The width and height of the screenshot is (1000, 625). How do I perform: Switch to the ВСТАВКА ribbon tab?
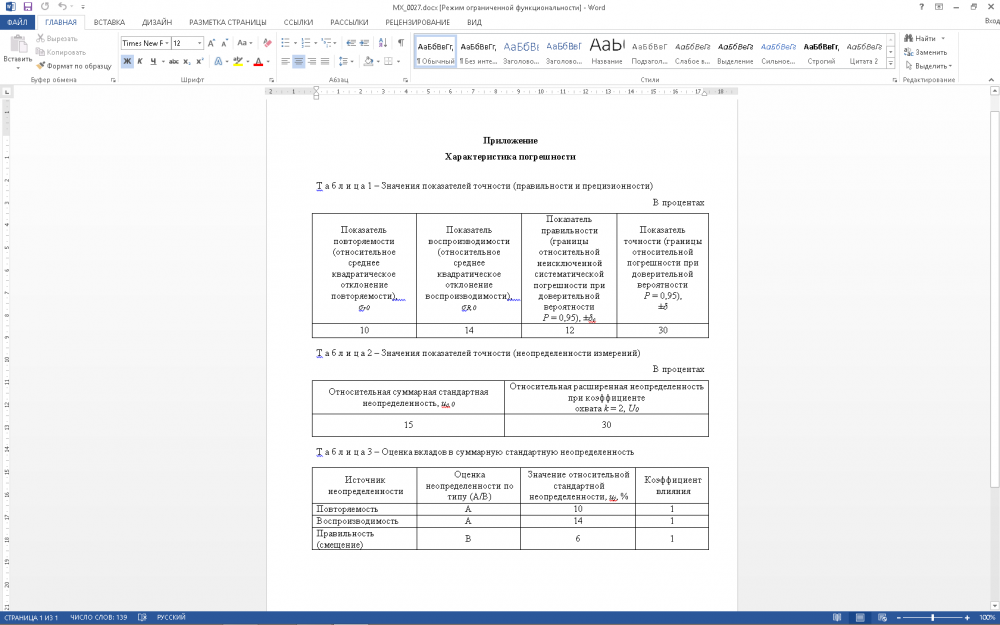[109, 21]
